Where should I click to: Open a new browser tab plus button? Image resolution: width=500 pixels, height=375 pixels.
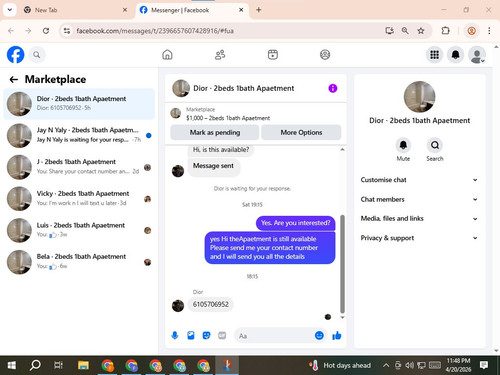pos(259,10)
